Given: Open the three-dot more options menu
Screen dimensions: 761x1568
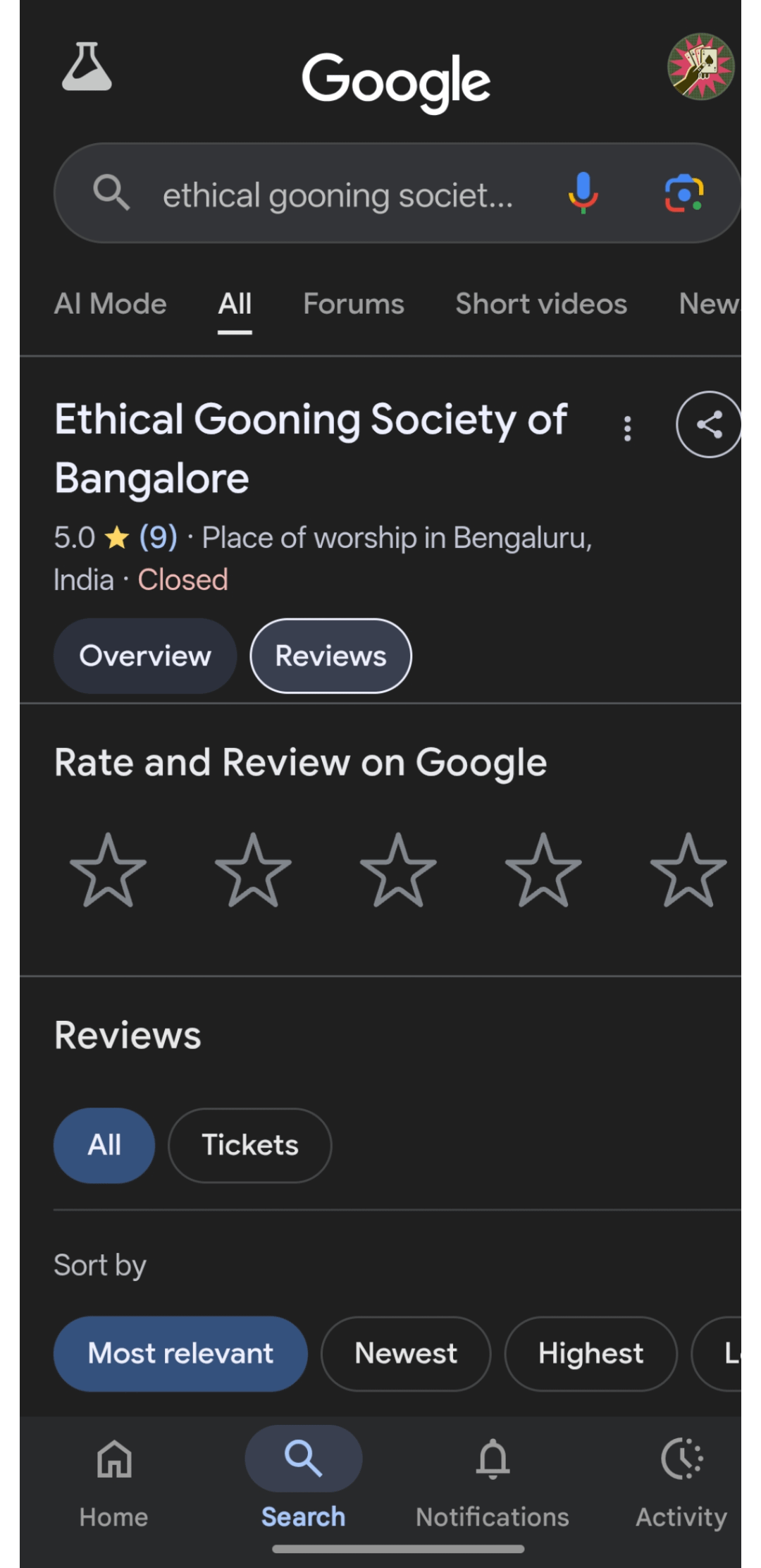Looking at the screenshot, I should pyautogui.click(x=627, y=428).
